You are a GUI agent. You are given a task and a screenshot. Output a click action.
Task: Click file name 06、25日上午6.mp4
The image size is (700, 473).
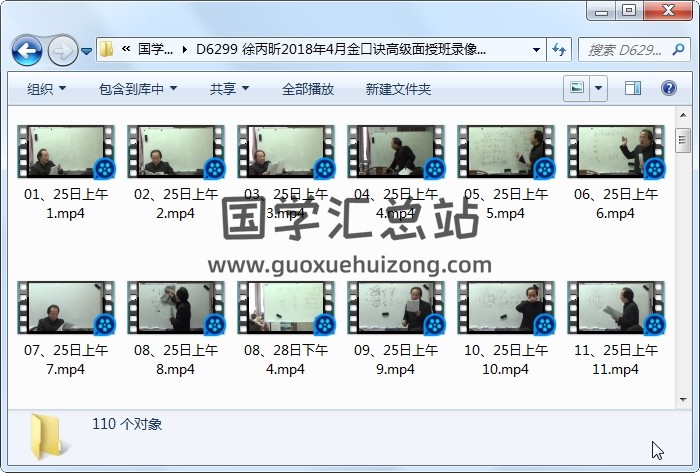616,203
